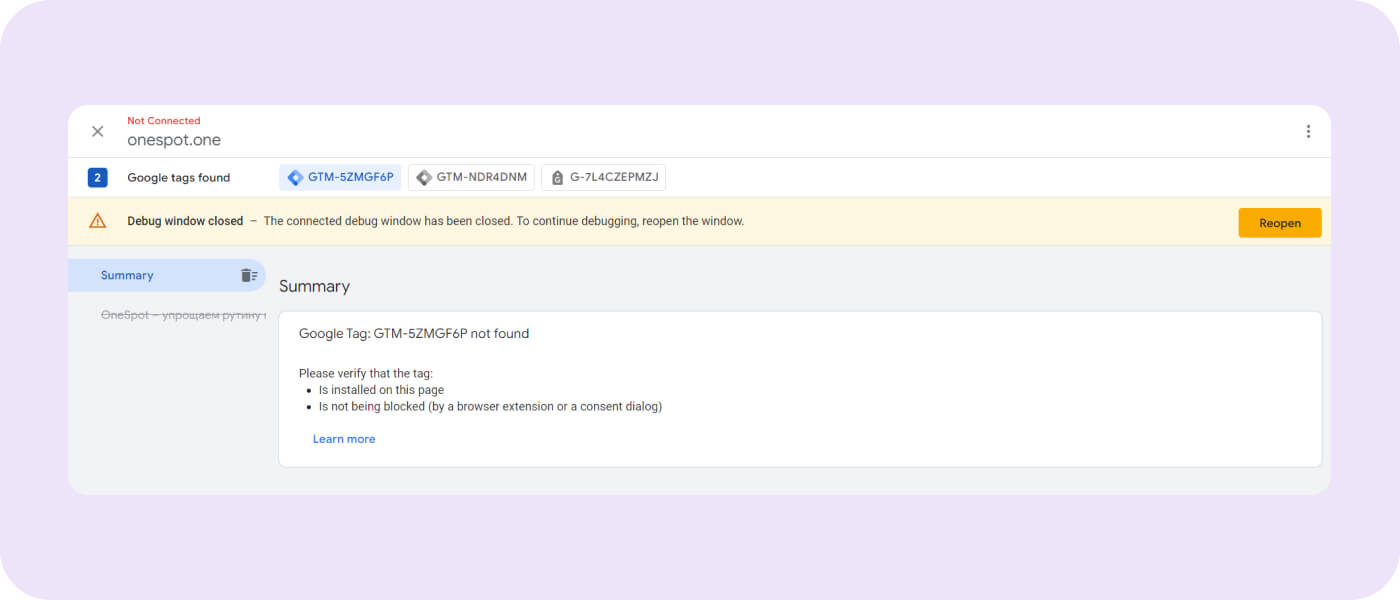
Task: Open the Learn more link
Action: pos(344,439)
